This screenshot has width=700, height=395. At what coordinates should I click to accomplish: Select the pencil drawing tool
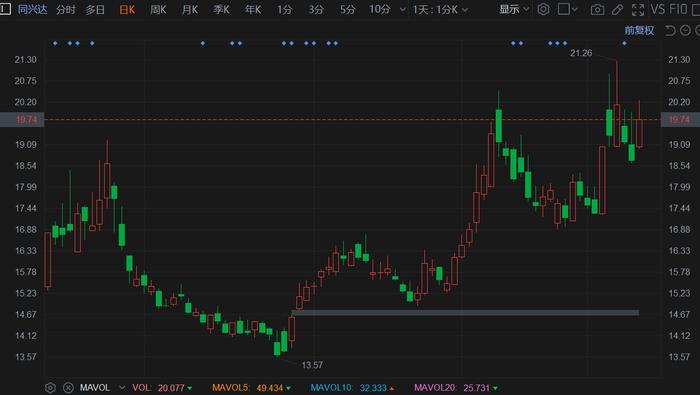tap(618, 9)
